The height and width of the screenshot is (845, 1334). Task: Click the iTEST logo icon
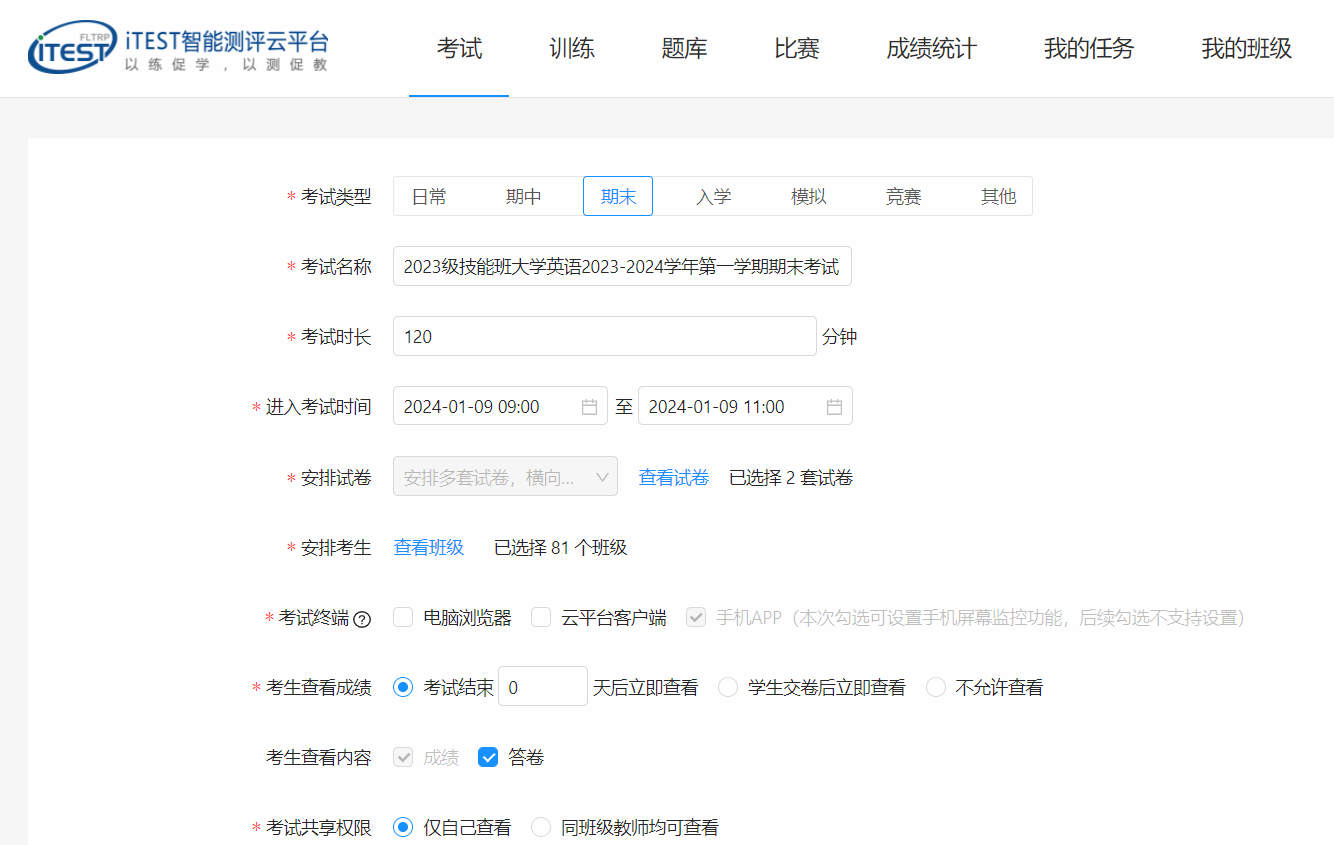(x=72, y=48)
